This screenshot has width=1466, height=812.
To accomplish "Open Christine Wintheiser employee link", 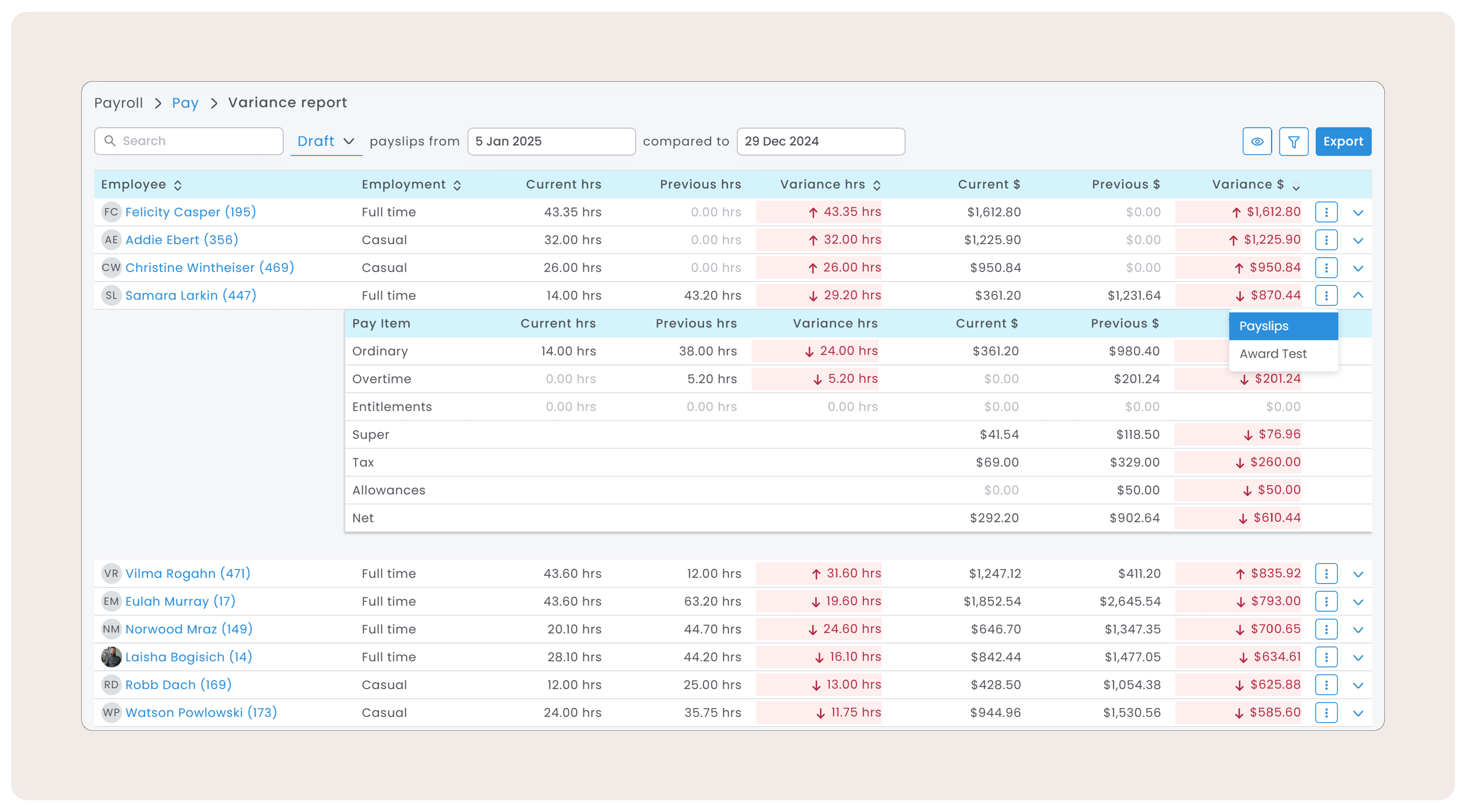I will (x=210, y=267).
